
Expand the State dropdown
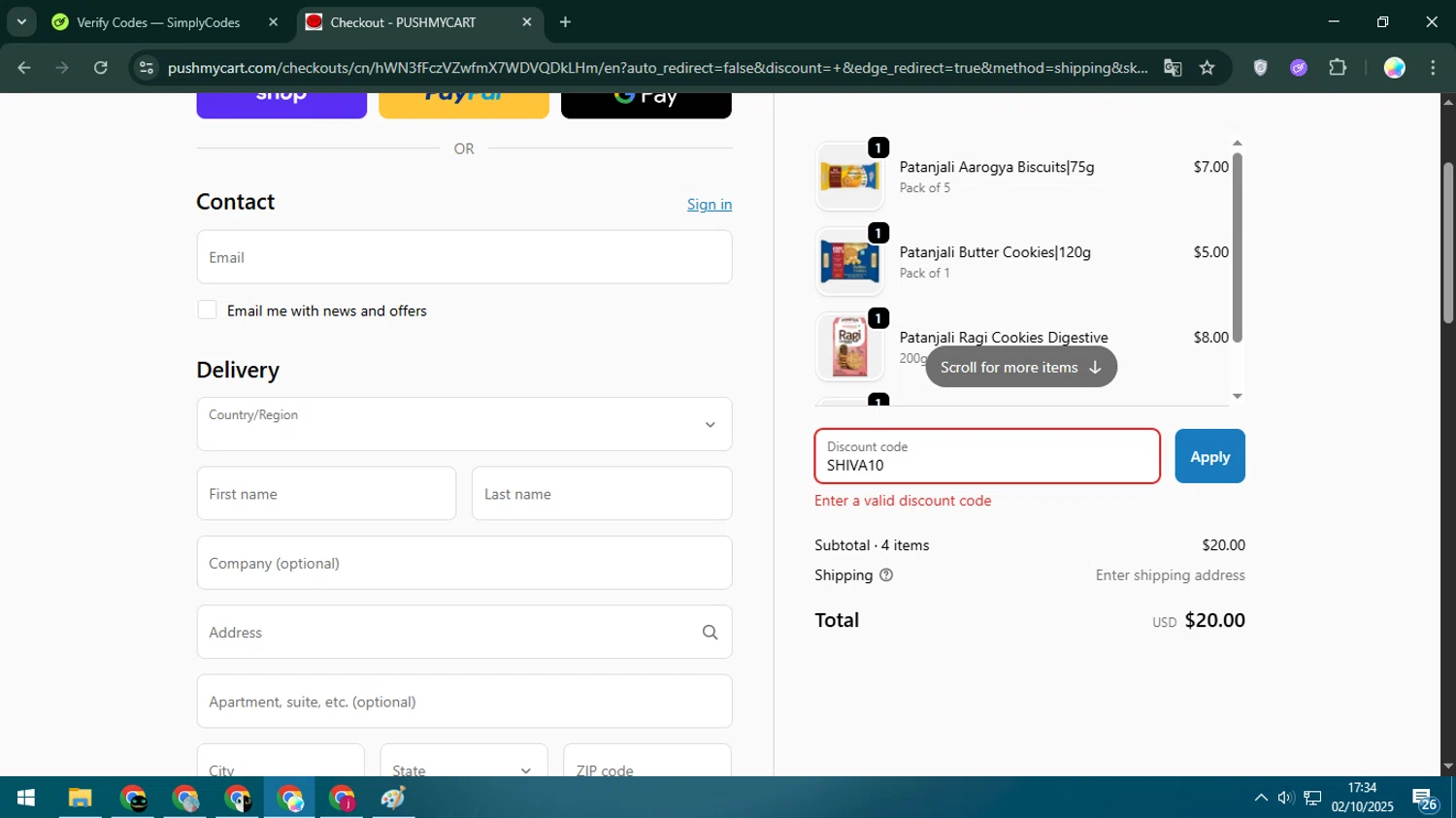click(x=464, y=761)
